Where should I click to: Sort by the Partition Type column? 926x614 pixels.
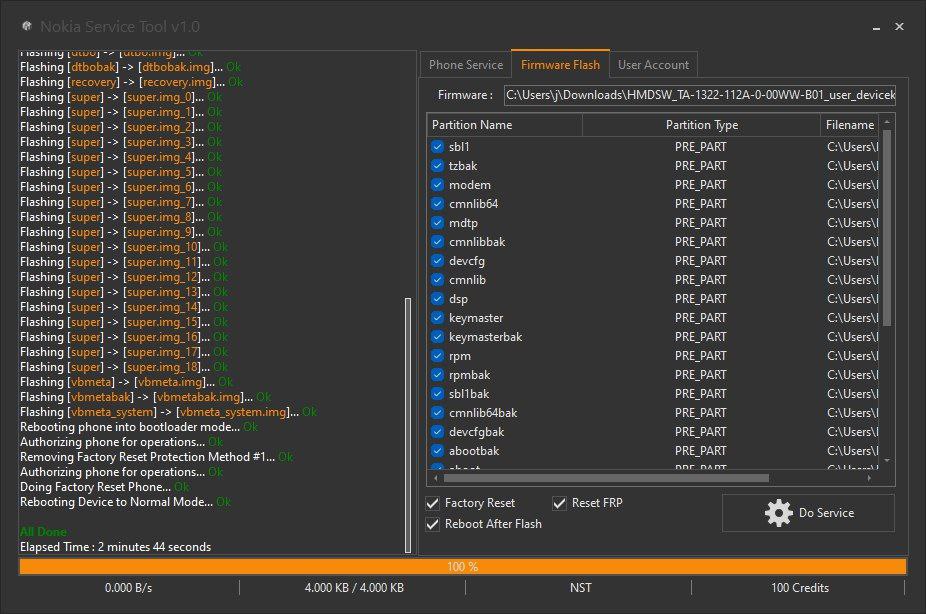(x=701, y=124)
